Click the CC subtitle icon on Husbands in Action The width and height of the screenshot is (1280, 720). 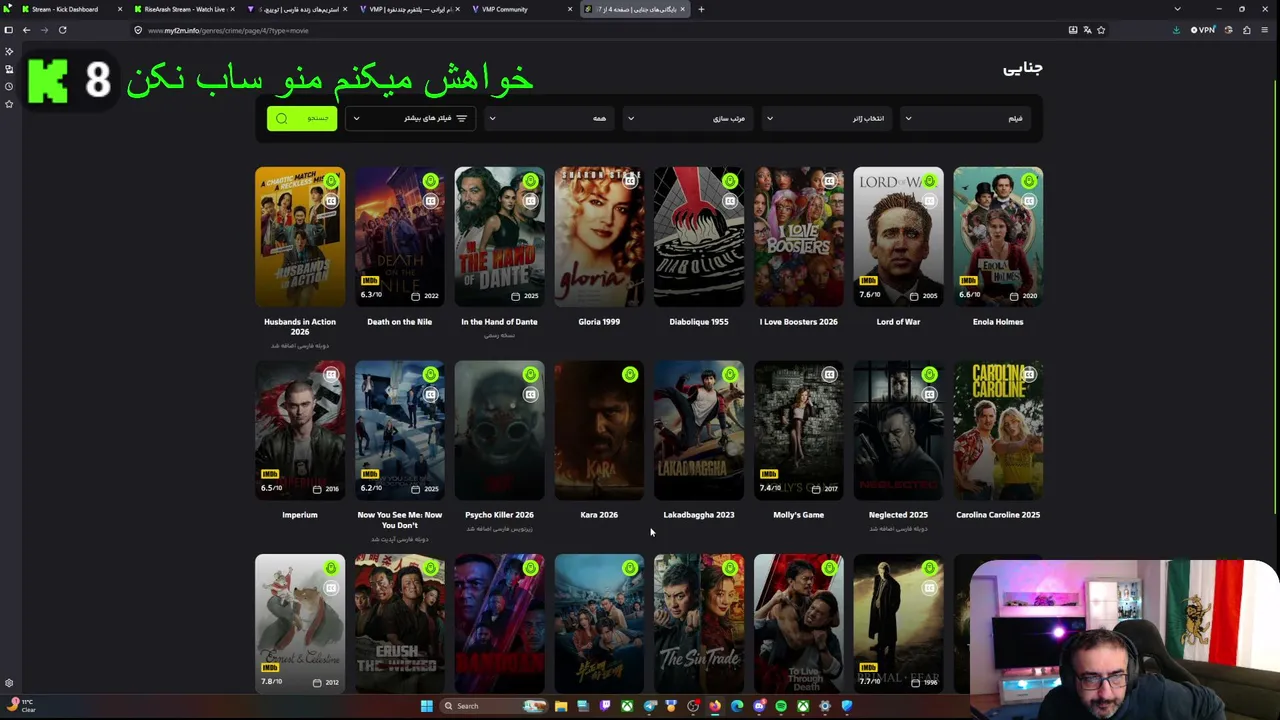(331, 201)
